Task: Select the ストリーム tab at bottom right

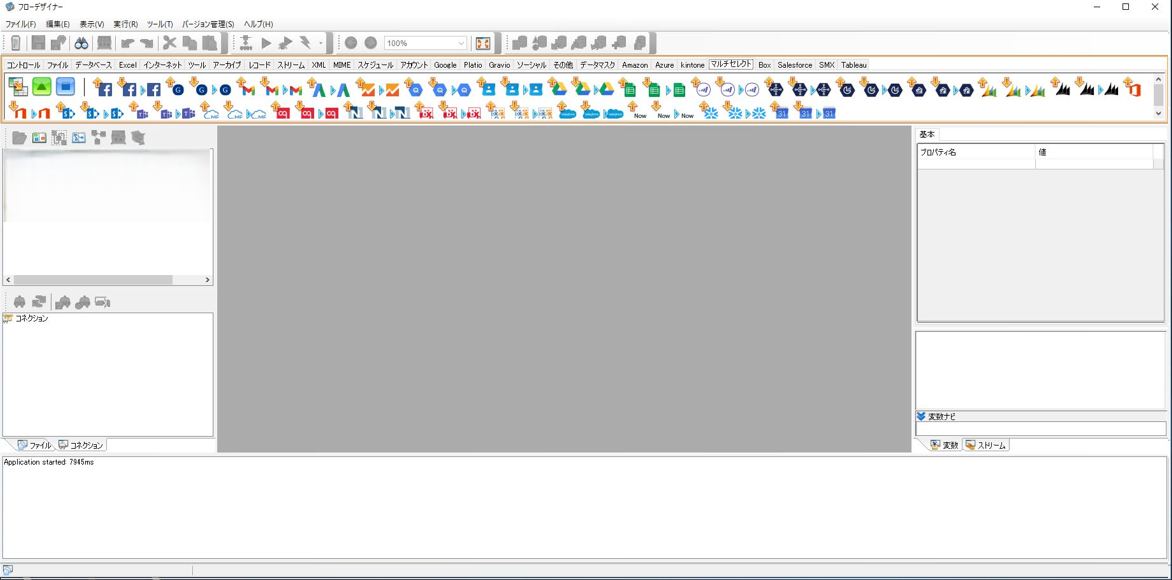Action: (x=986, y=445)
